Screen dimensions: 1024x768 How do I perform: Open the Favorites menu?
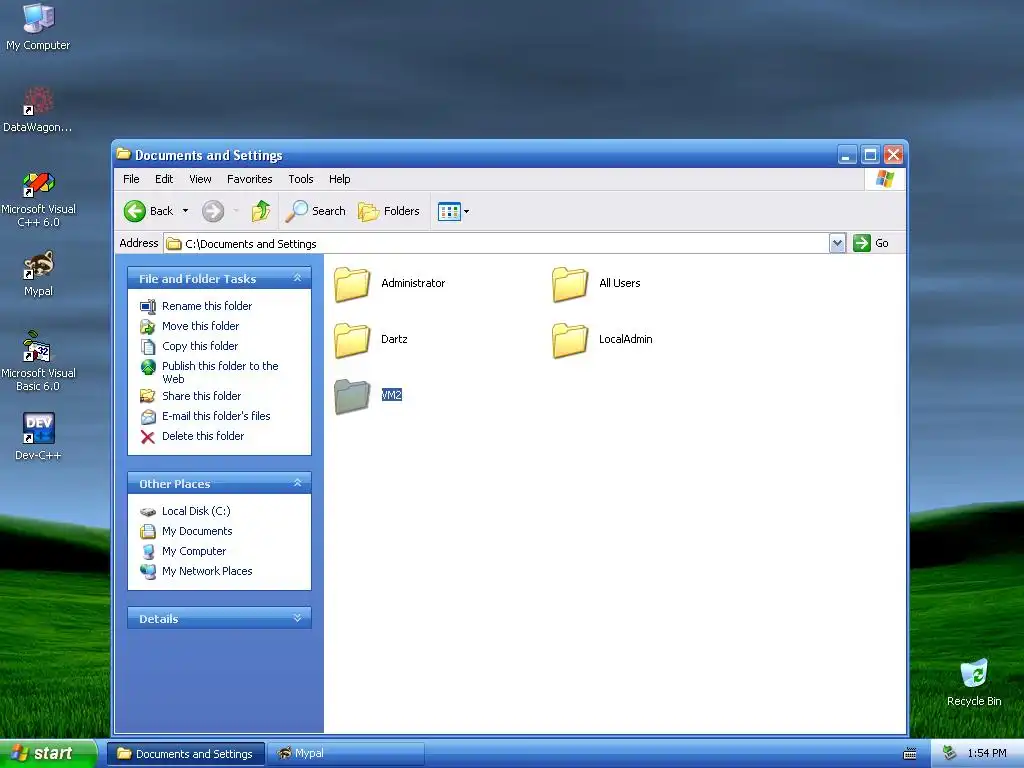click(x=249, y=179)
